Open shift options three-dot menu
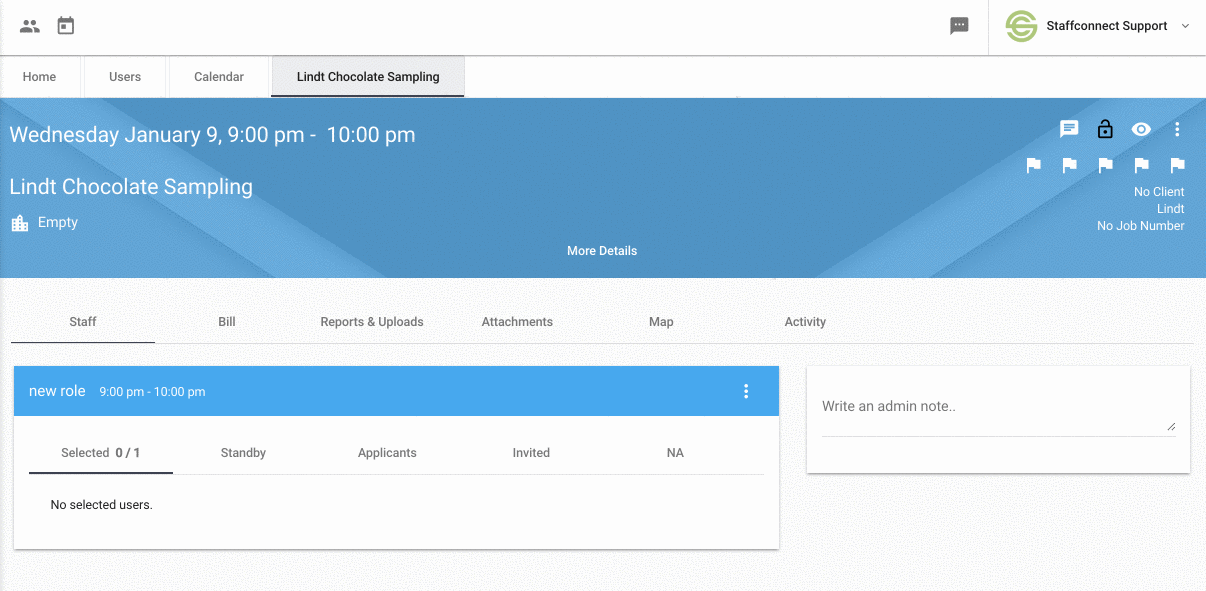Screen dimensions: 1206x591 click(1177, 129)
